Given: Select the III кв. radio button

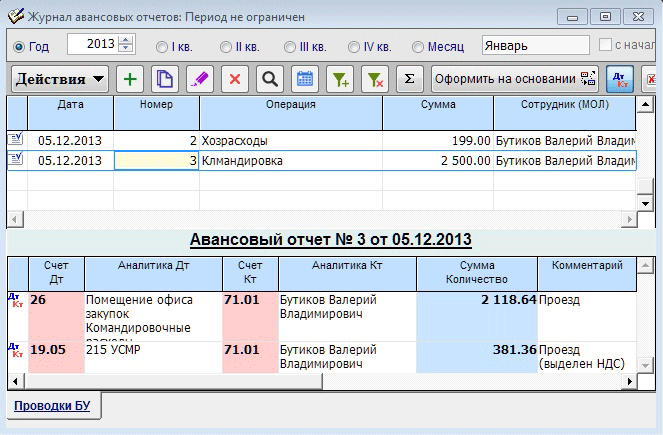Looking at the screenshot, I should [x=290, y=47].
